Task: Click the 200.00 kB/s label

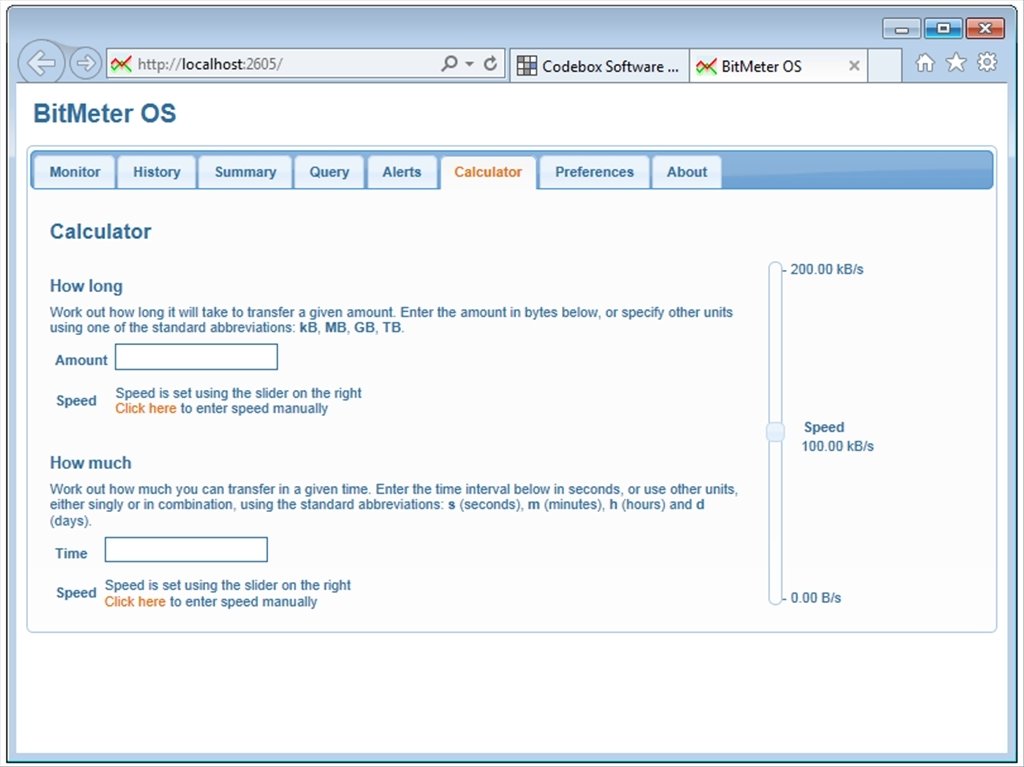Action: (827, 269)
